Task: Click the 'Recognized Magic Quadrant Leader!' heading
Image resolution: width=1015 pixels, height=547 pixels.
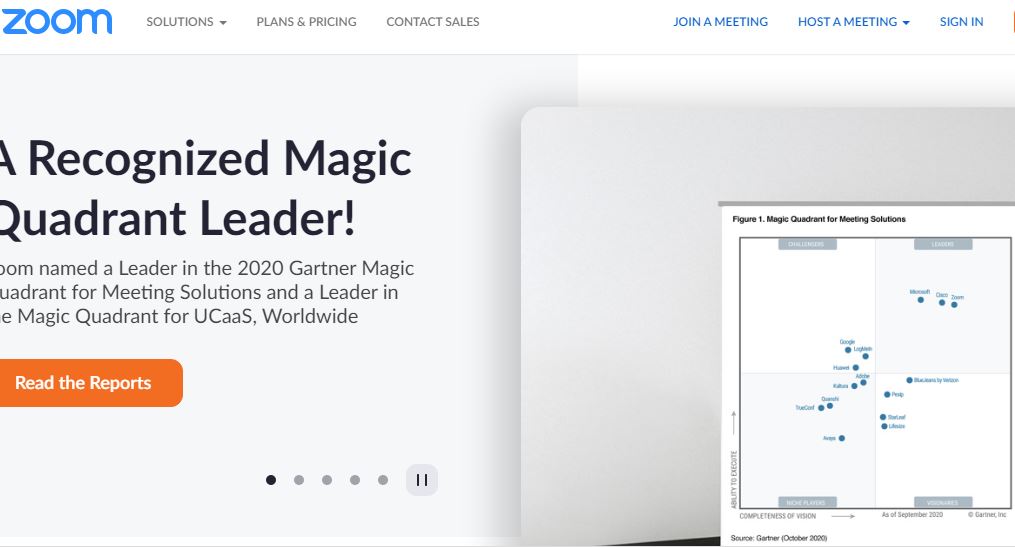Action: (x=206, y=188)
